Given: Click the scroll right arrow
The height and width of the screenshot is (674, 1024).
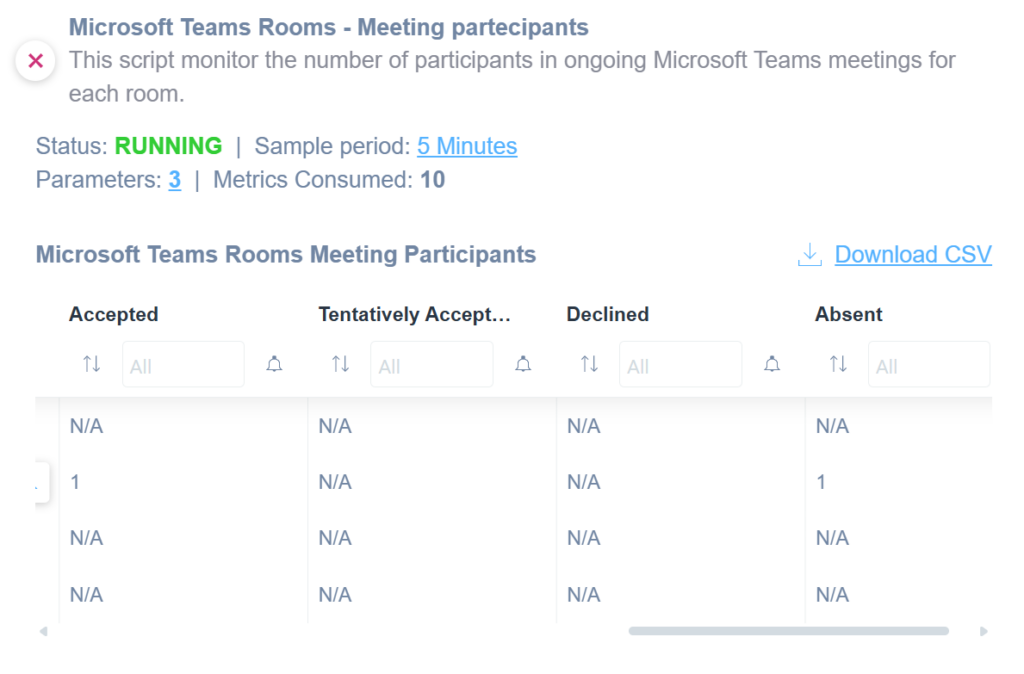Looking at the screenshot, I should click(x=984, y=631).
